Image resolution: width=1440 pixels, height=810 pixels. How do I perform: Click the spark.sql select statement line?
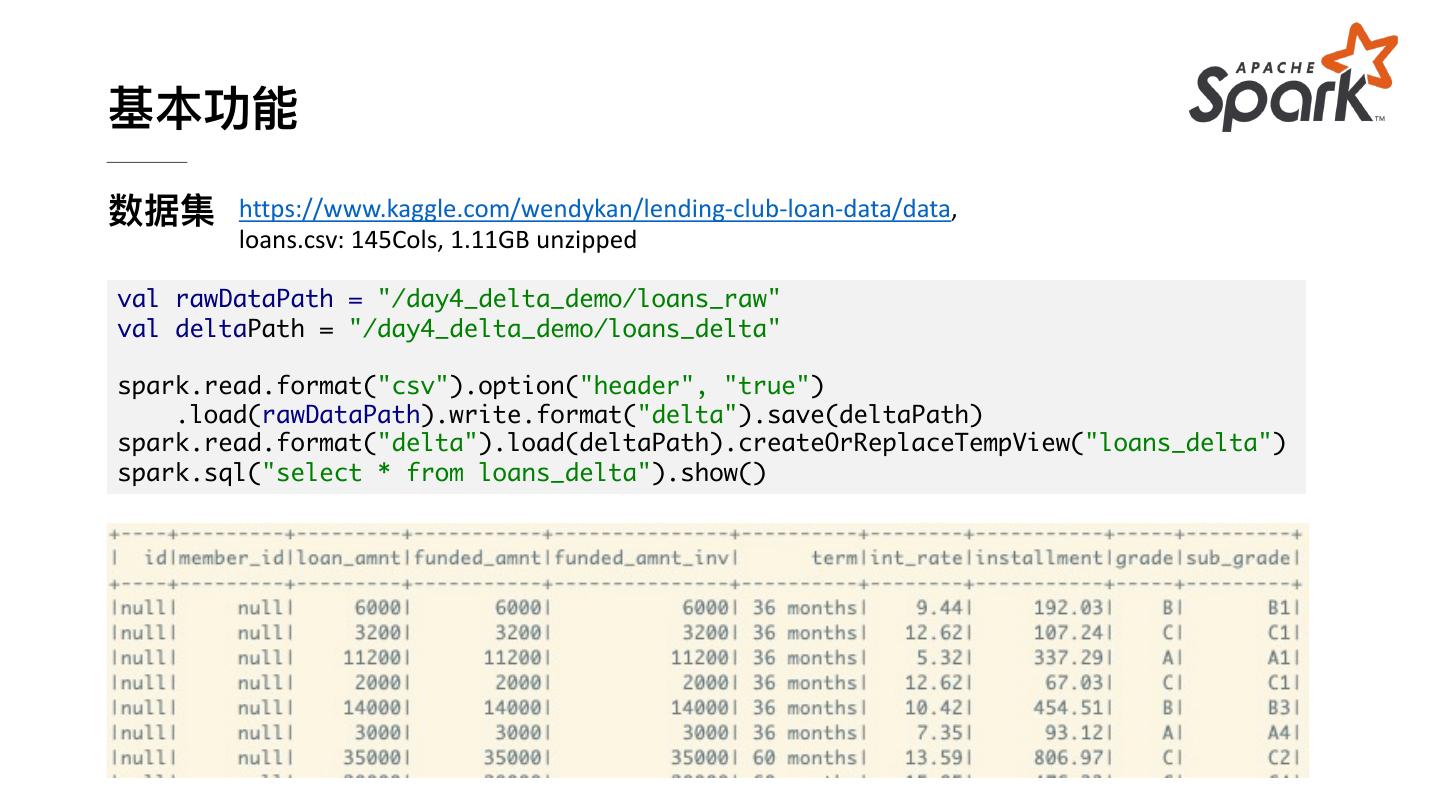[441, 472]
